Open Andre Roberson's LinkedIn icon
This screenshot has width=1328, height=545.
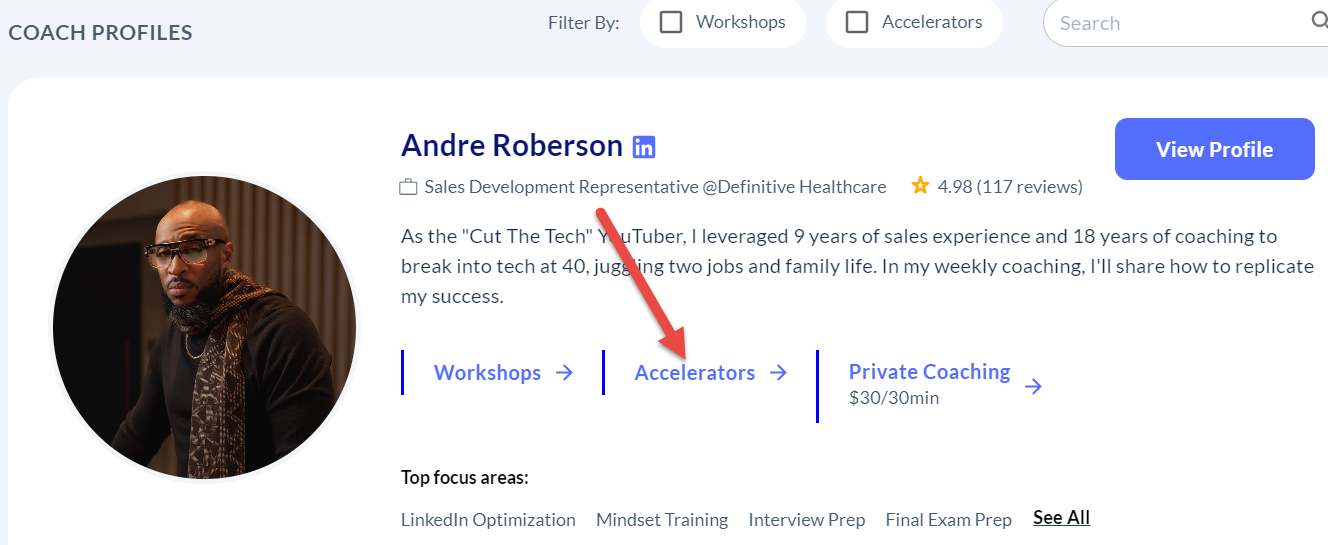[644, 147]
